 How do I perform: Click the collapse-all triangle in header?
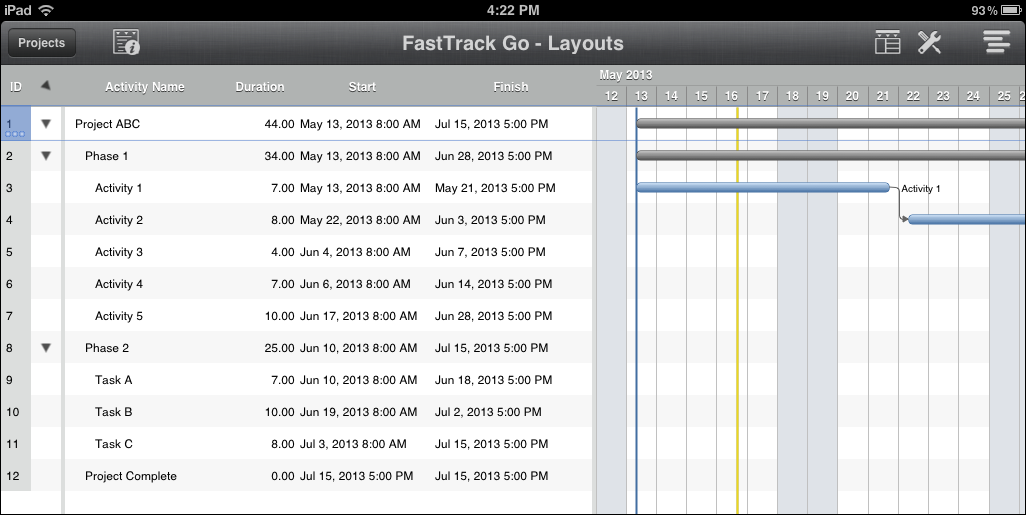(x=45, y=86)
